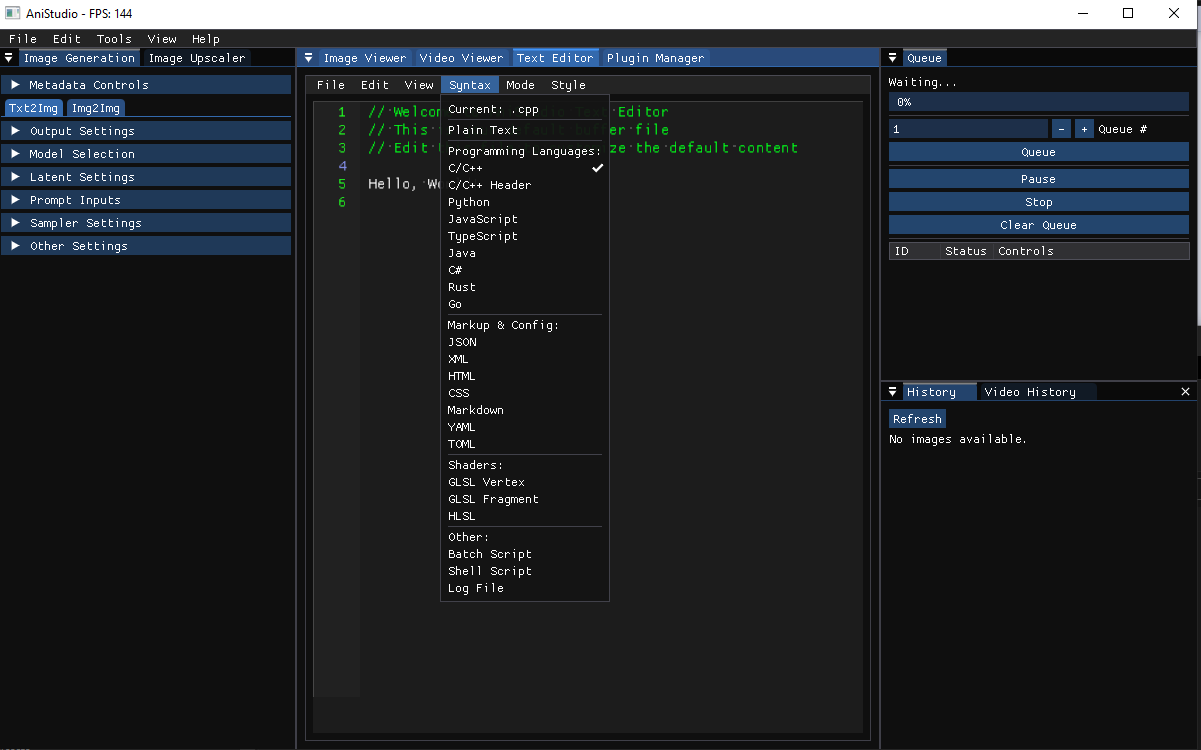The width and height of the screenshot is (1201, 750).
Task: Choose GLSL Vertex shader syntax
Action: tap(525, 482)
